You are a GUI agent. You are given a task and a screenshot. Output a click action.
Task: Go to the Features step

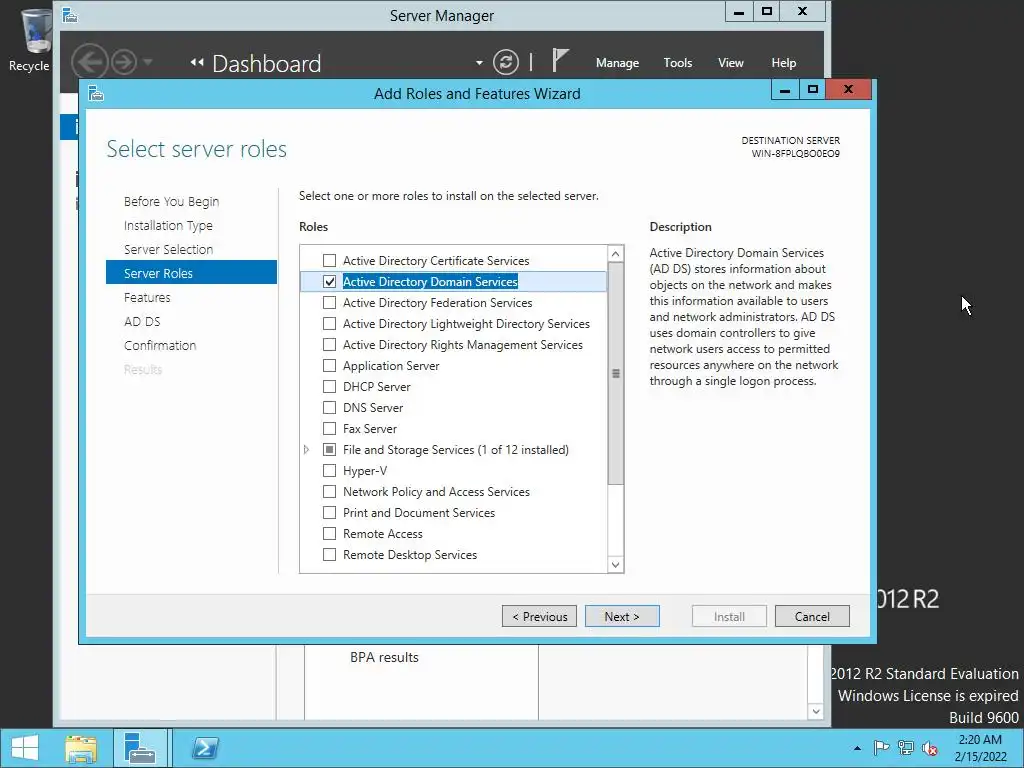(x=147, y=297)
